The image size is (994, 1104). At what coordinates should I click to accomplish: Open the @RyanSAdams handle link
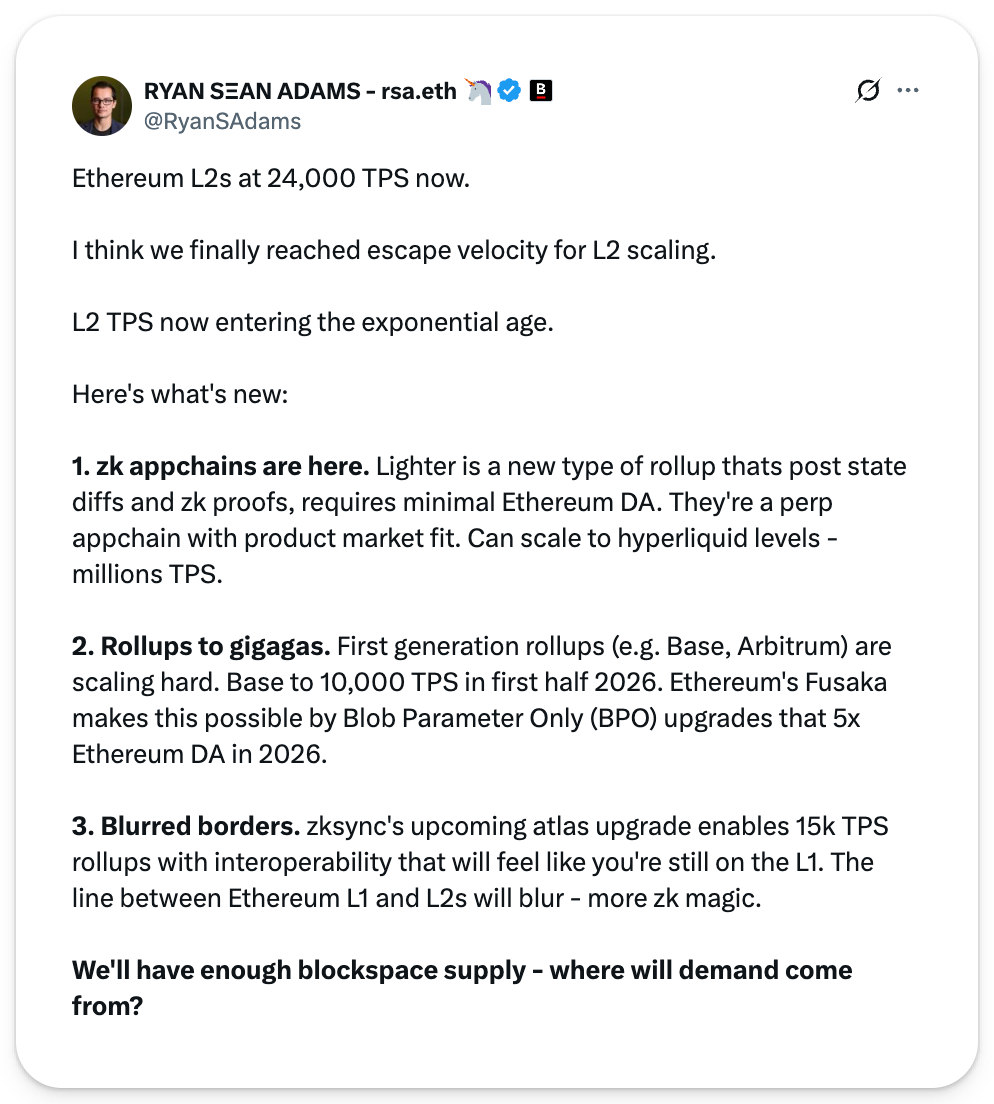[x=222, y=121]
